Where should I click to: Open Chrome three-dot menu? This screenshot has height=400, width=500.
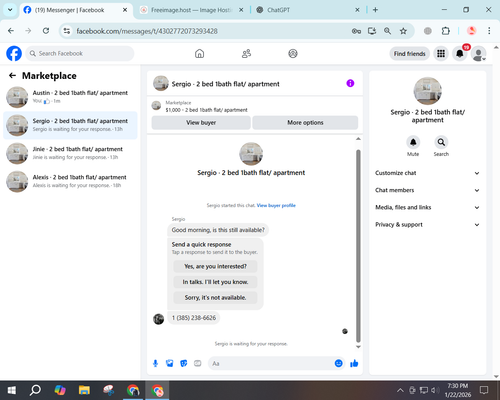tap(489, 31)
